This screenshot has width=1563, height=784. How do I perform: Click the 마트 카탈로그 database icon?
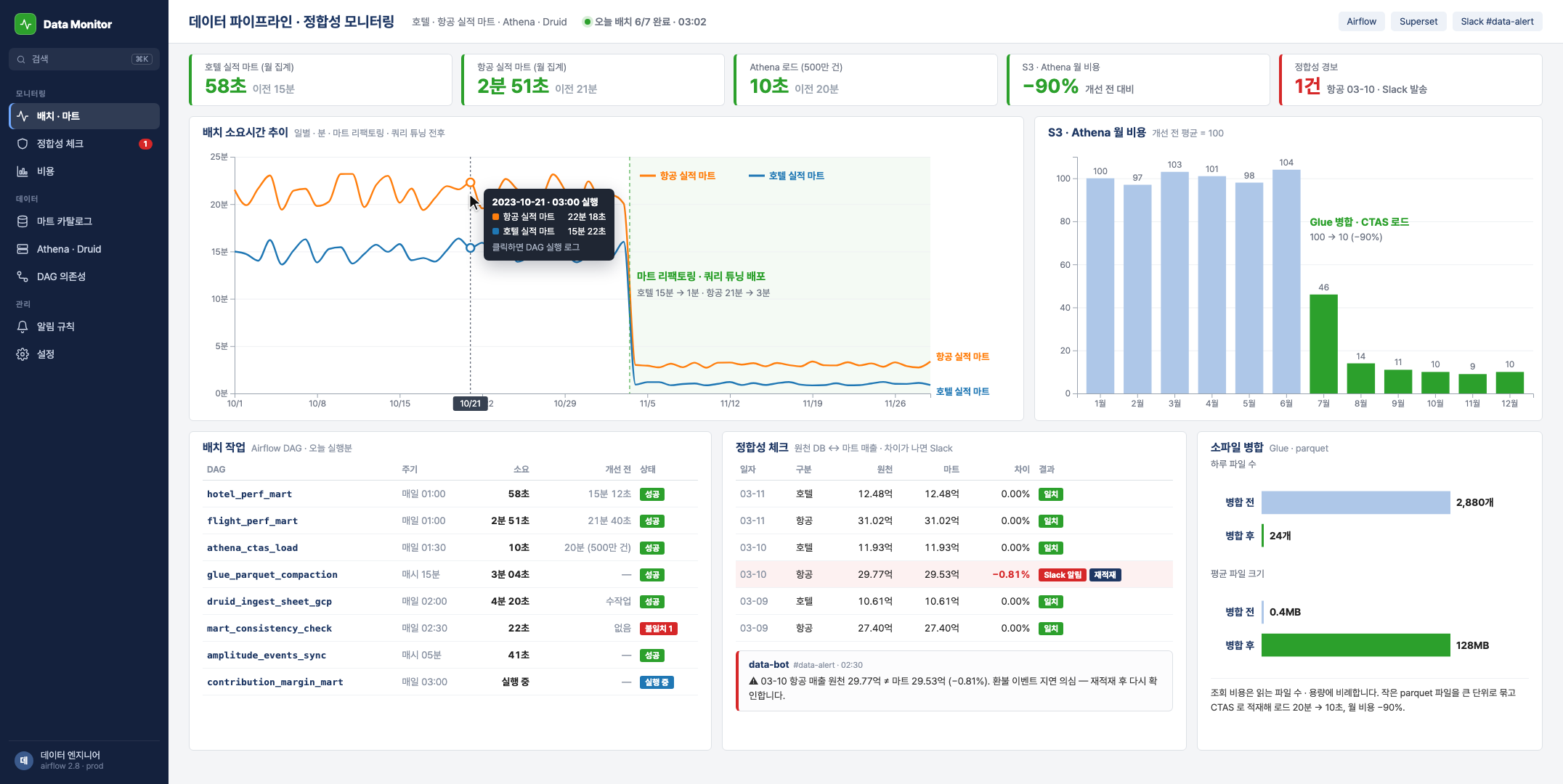[23, 221]
